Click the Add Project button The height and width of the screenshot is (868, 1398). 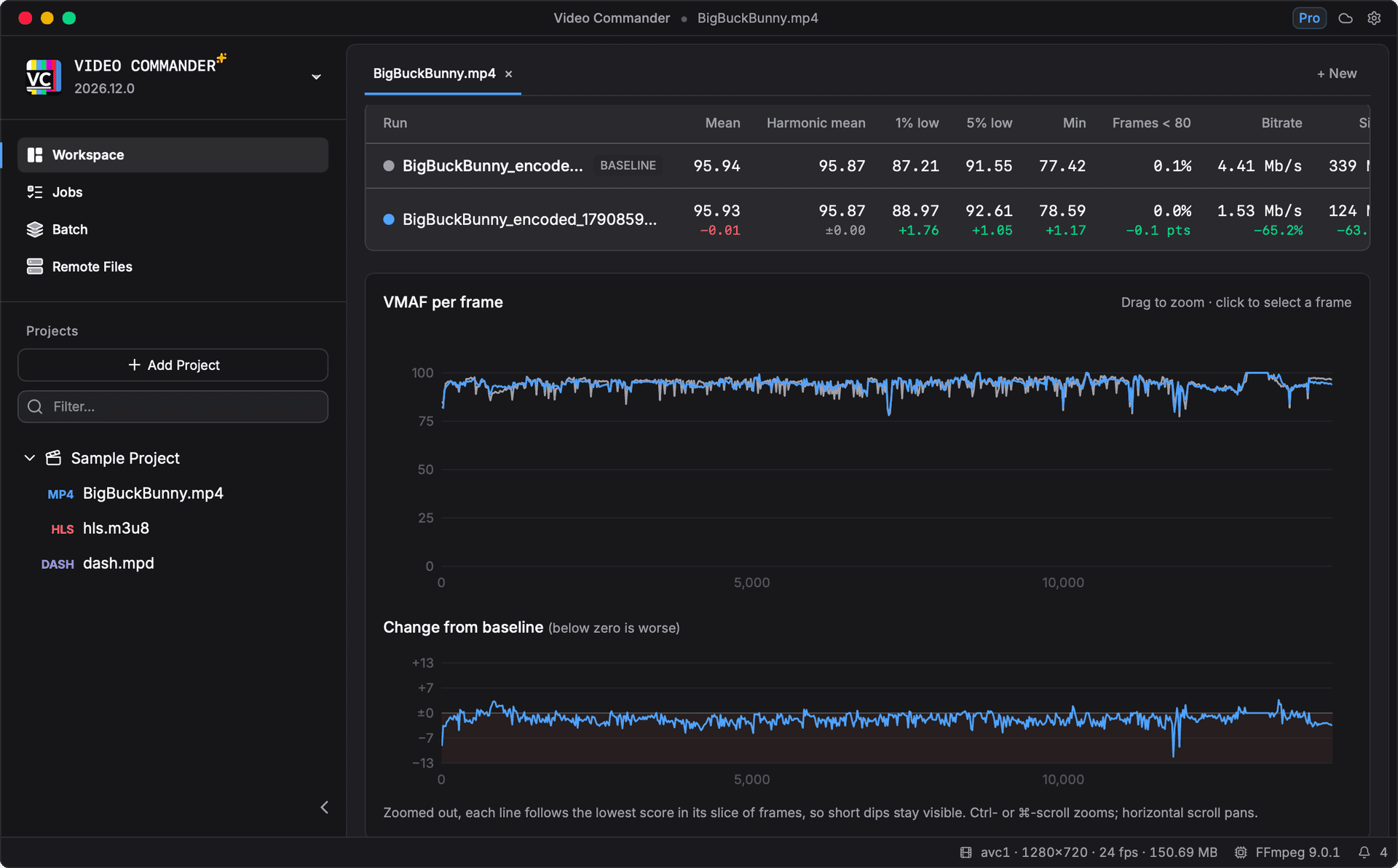point(173,365)
